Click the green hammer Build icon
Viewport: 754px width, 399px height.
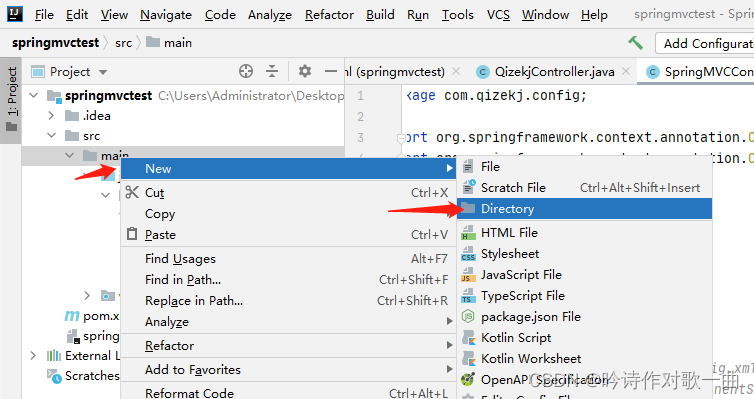pos(635,43)
